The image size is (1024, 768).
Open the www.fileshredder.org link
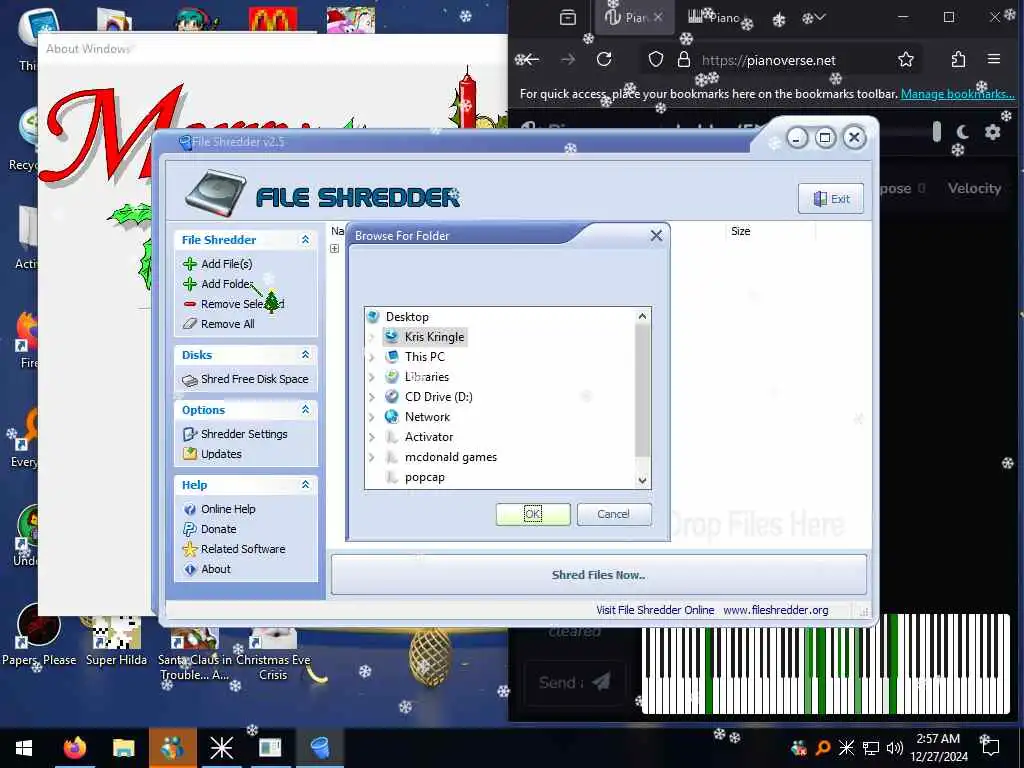point(775,610)
